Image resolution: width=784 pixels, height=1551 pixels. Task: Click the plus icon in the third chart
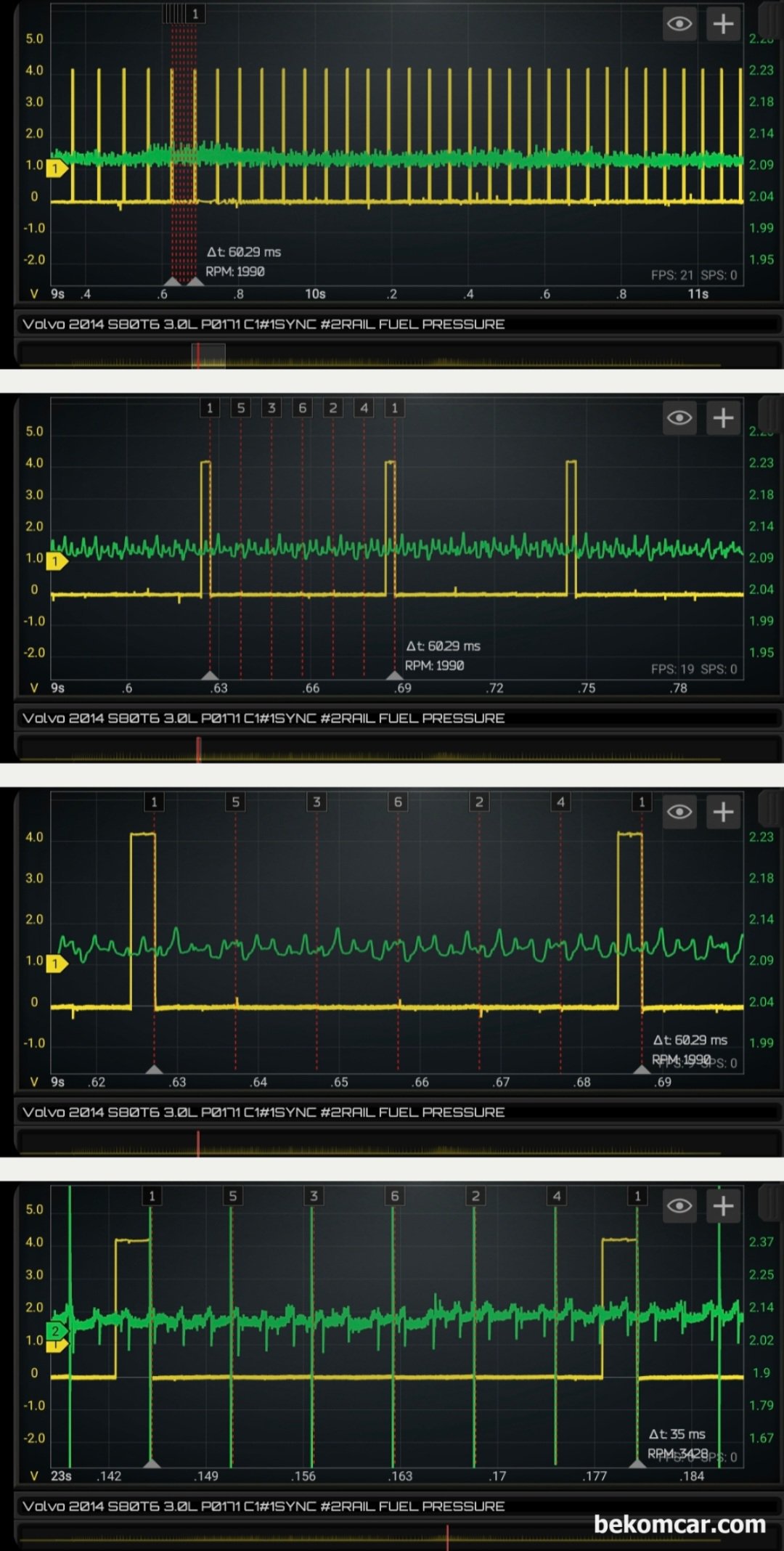pos(723,812)
